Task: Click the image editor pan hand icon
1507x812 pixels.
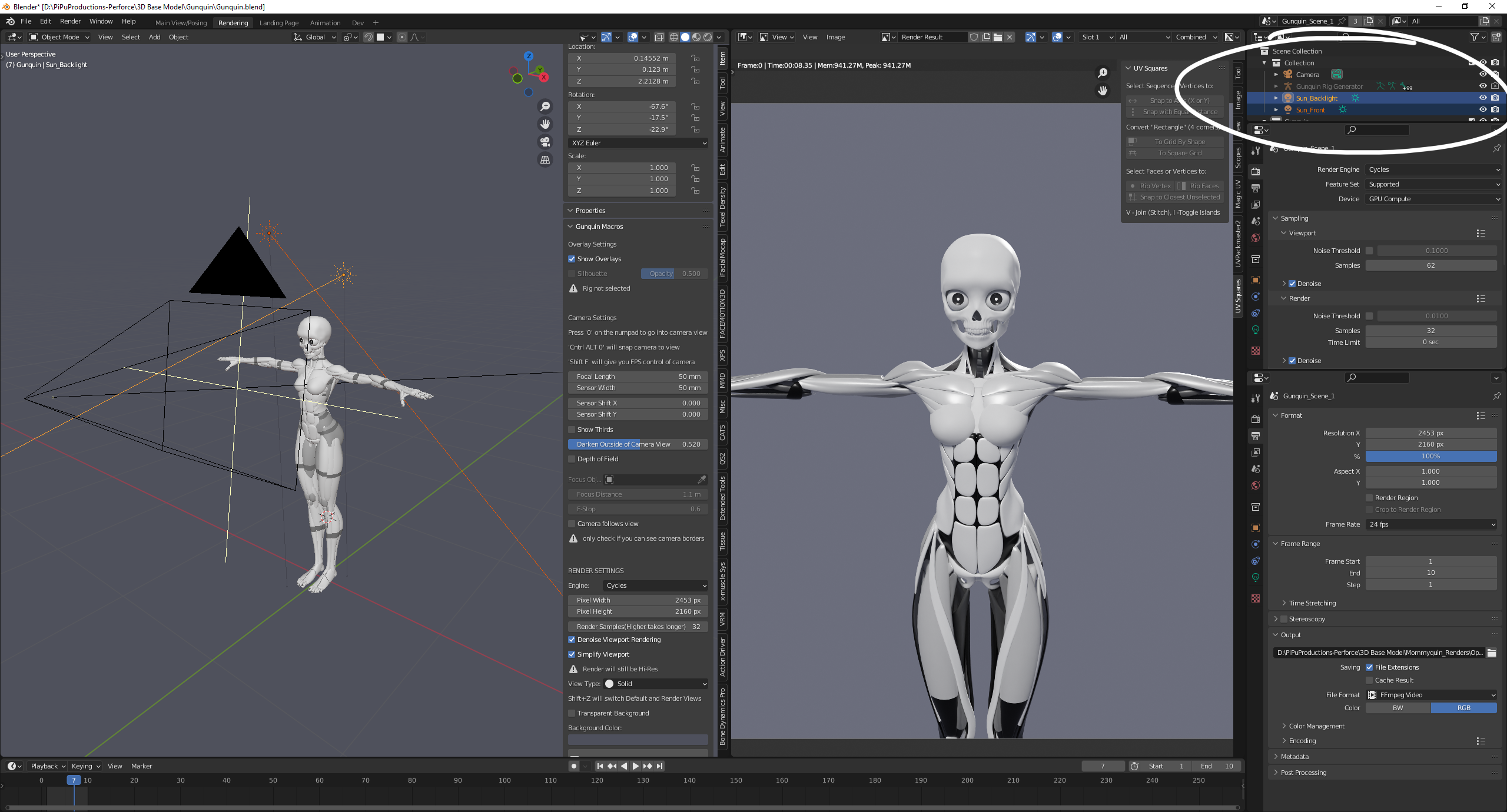Action: pyautogui.click(x=1103, y=91)
